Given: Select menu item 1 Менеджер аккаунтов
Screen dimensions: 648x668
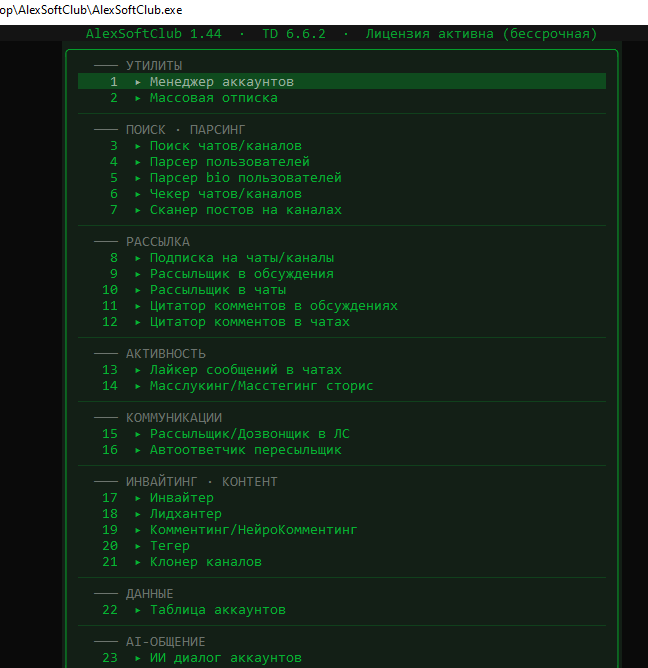Looking at the screenshot, I should (x=342, y=81).
